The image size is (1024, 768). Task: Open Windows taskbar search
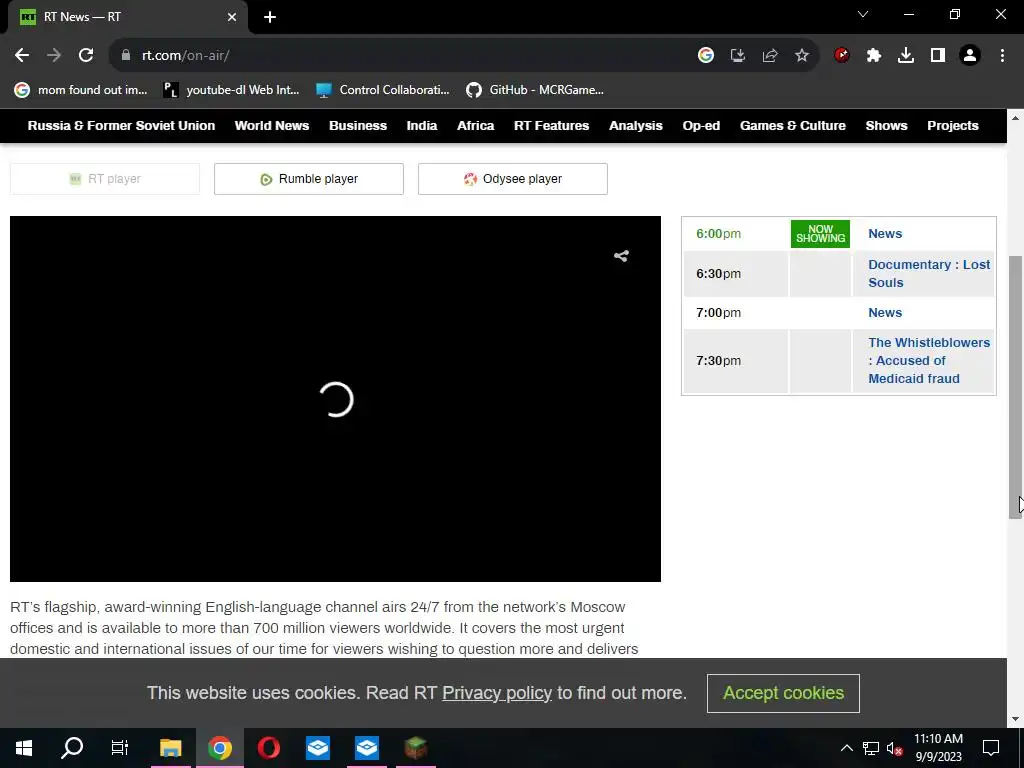pyautogui.click(x=72, y=748)
